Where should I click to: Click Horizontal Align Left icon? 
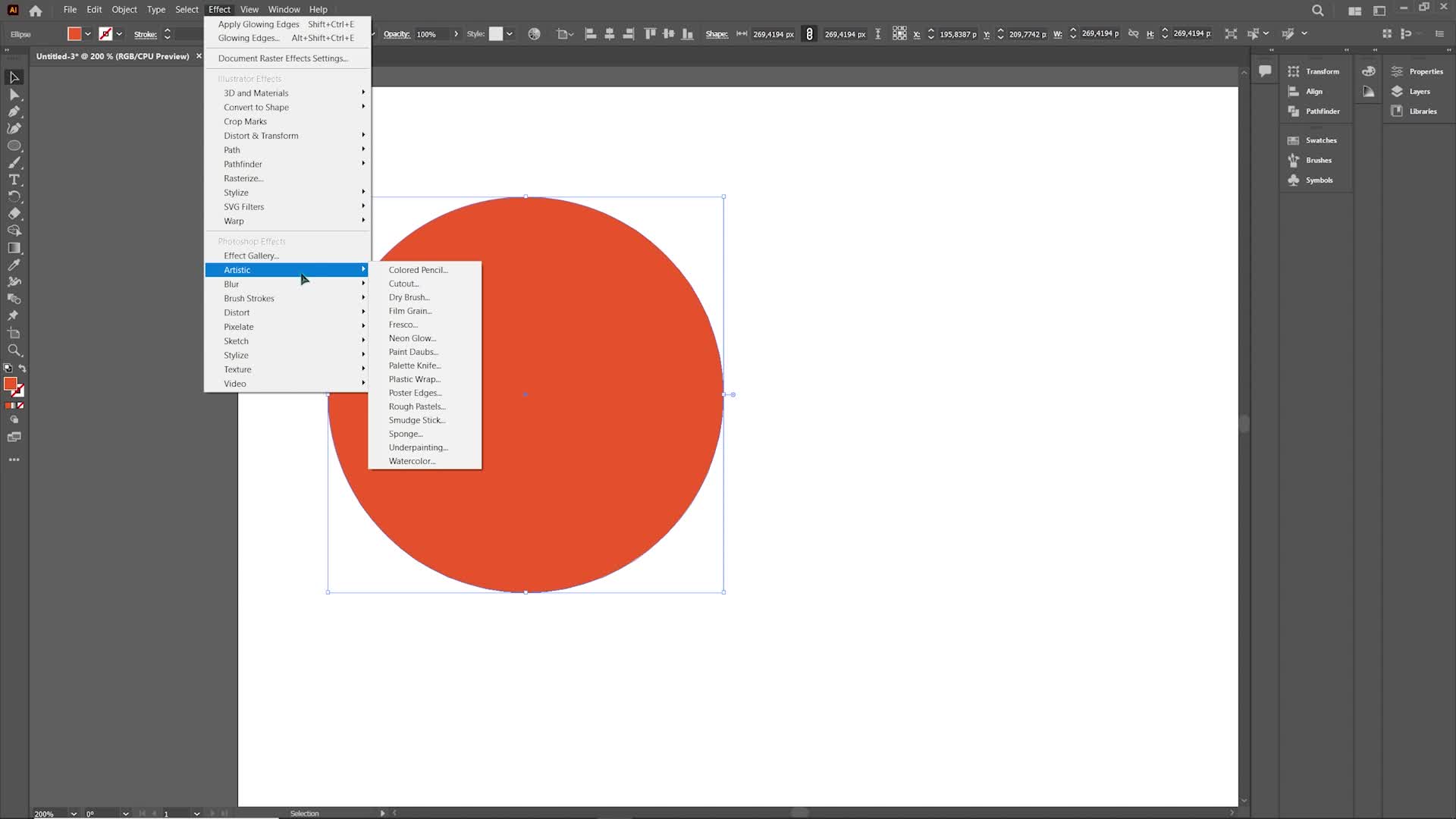point(591,34)
